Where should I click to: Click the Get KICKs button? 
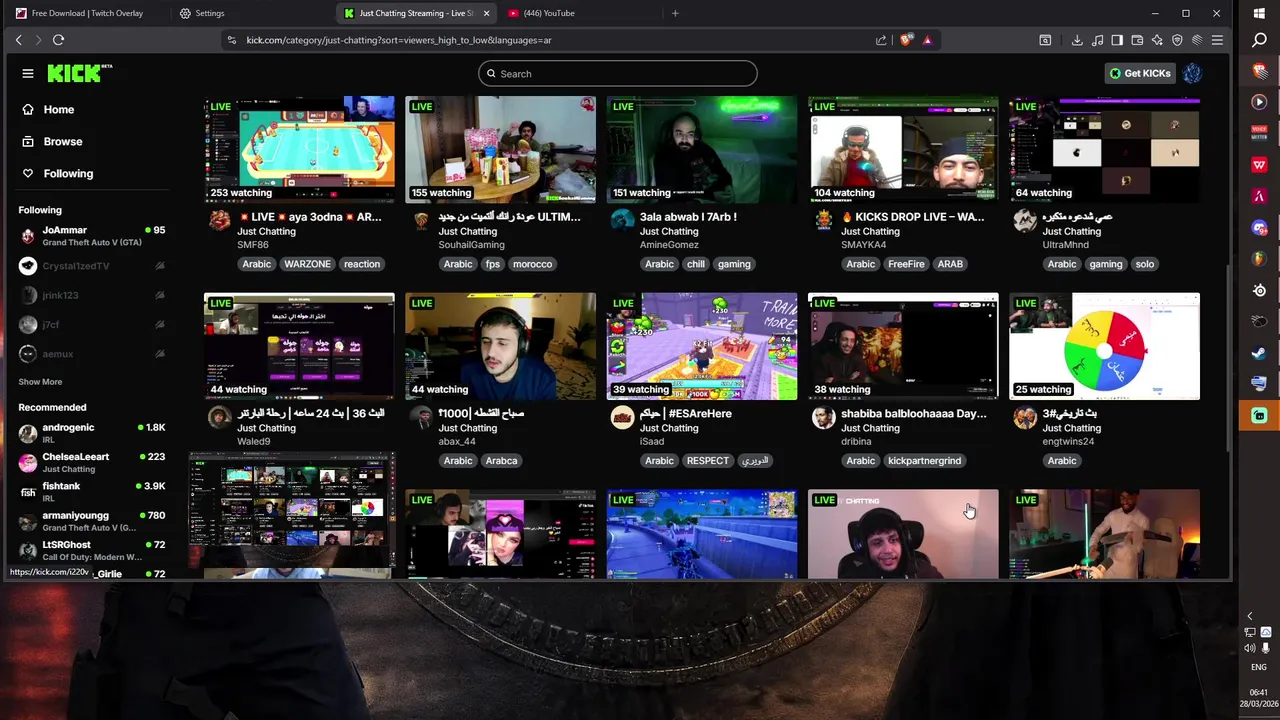[x=1140, y=73]
